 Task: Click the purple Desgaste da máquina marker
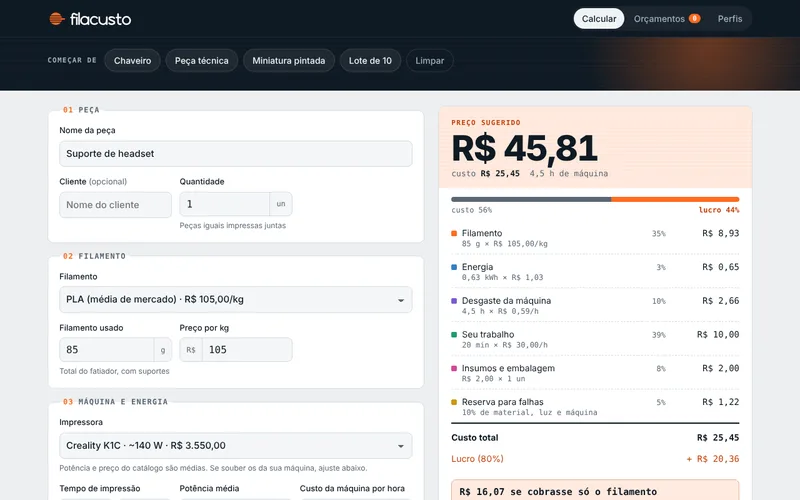pos(454,301)
